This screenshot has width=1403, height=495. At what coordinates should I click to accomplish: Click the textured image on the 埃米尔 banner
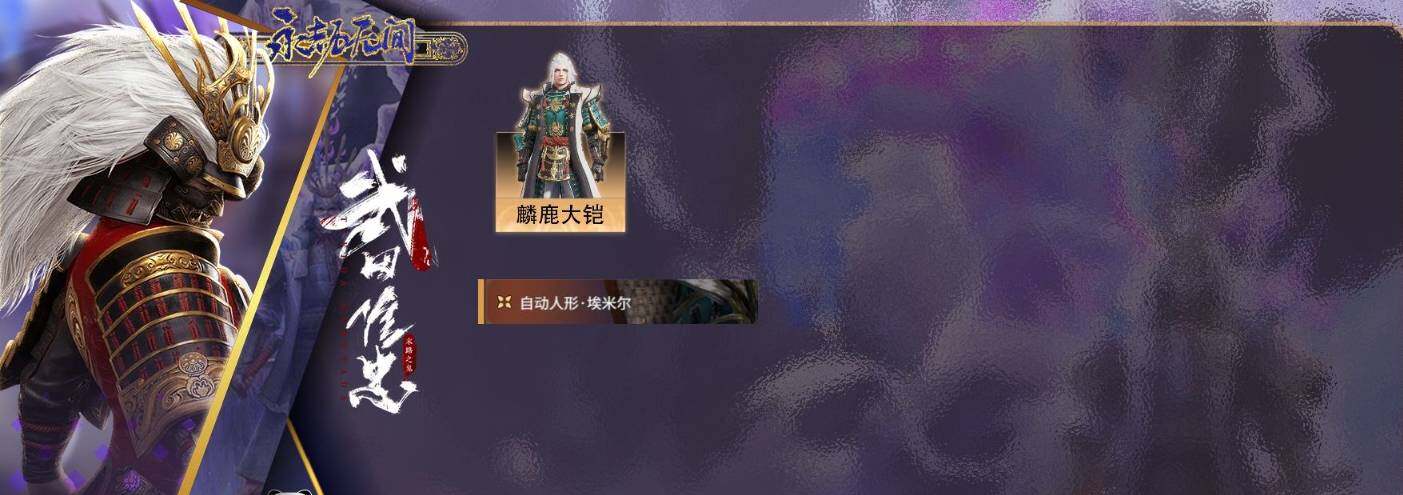coord(700,302)
